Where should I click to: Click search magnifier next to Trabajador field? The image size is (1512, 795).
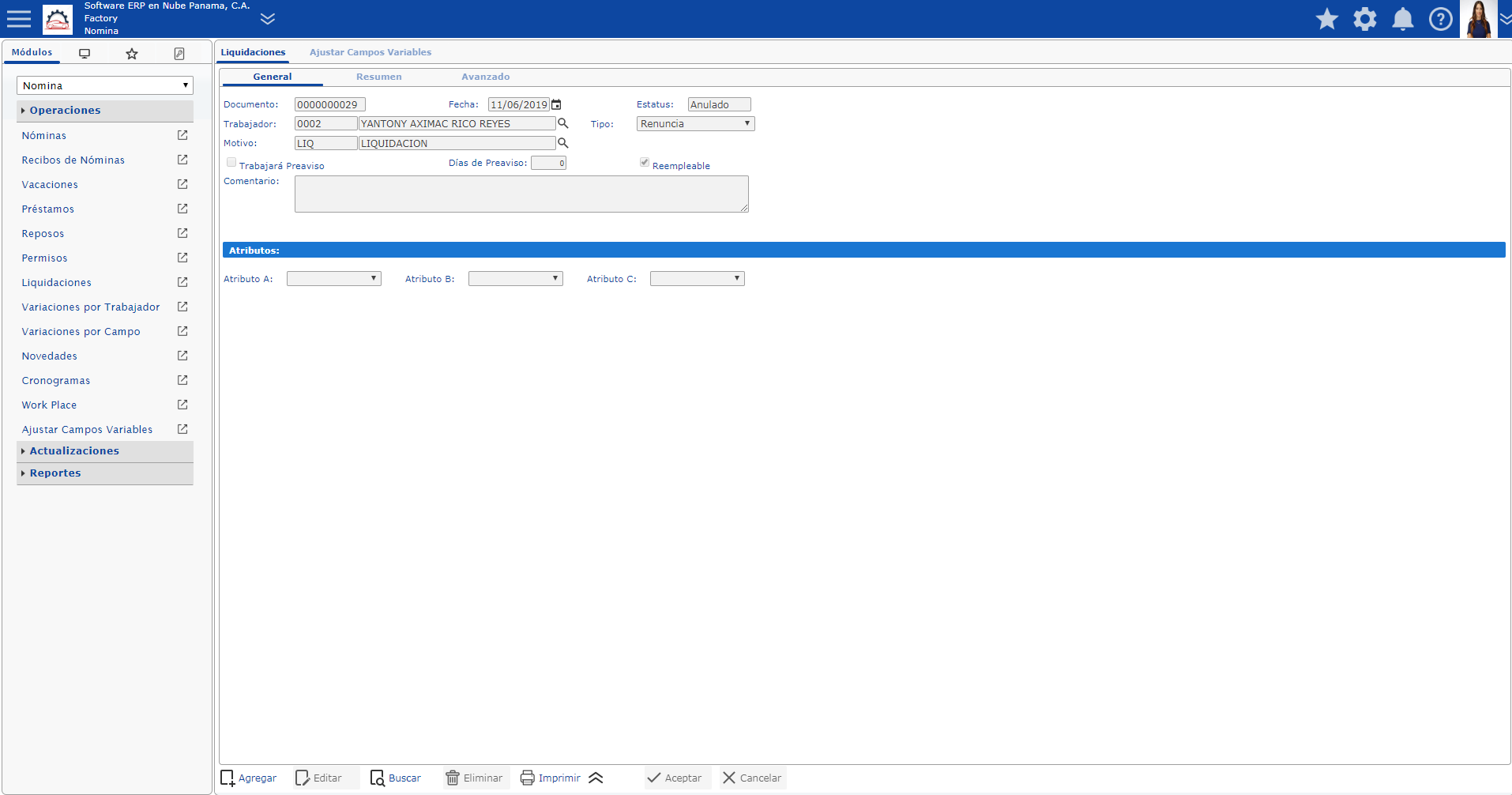[x=563, y=123]
